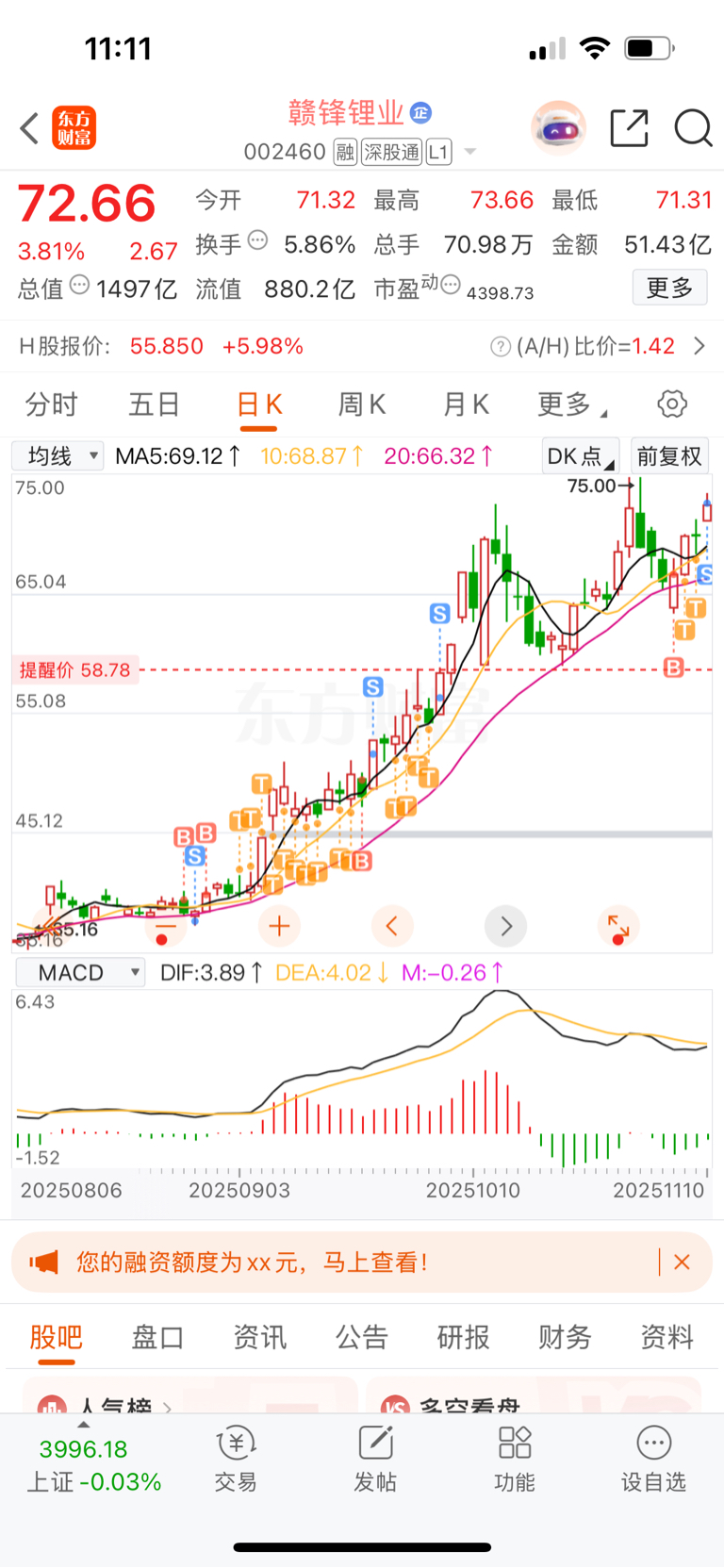The width and height of the screenshot is (724, 1568).
Task: Open the DK点 dropdown
Action: 581,456
